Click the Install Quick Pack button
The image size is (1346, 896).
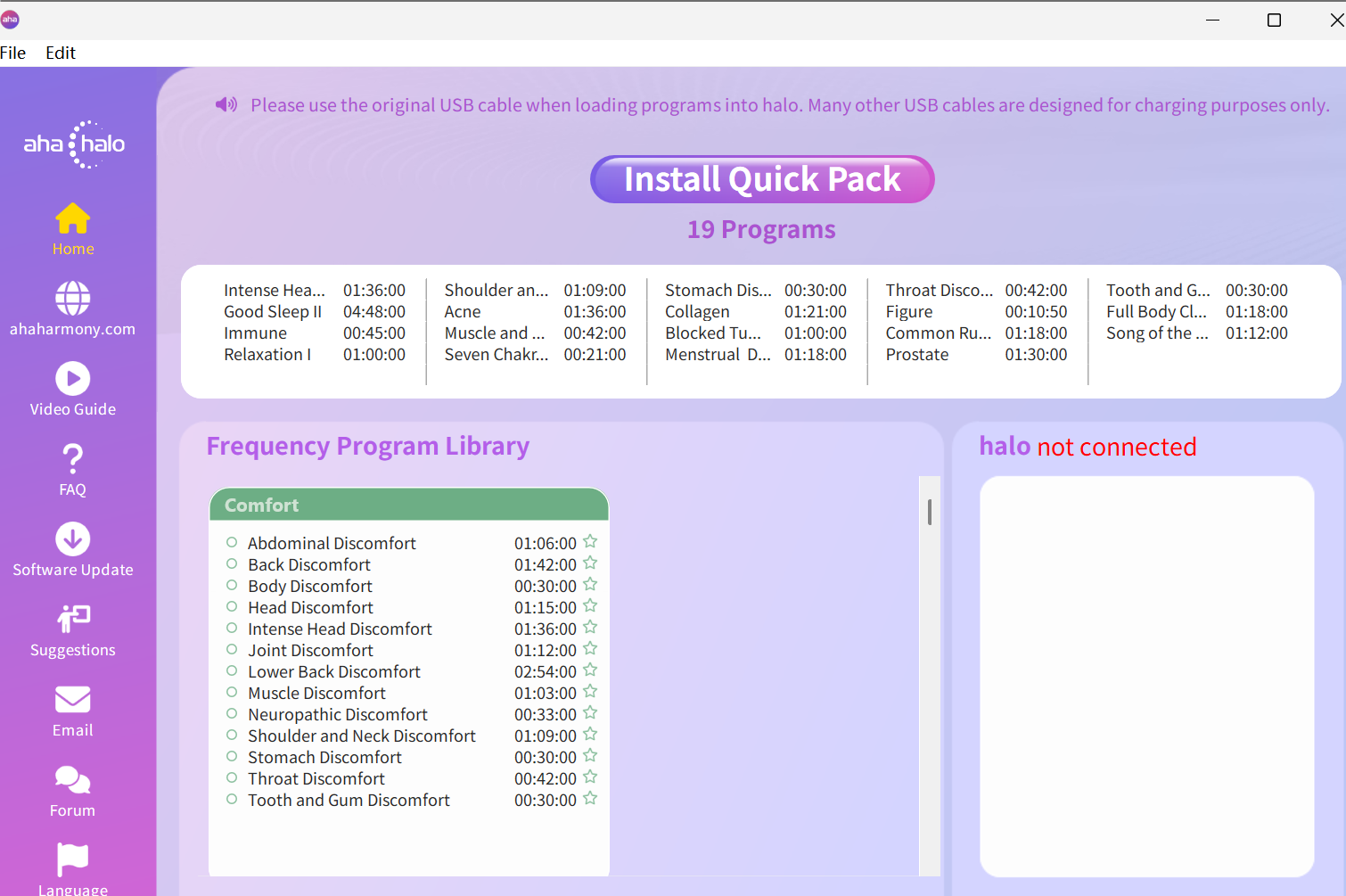pyautogui.click(x=762, y=179)
